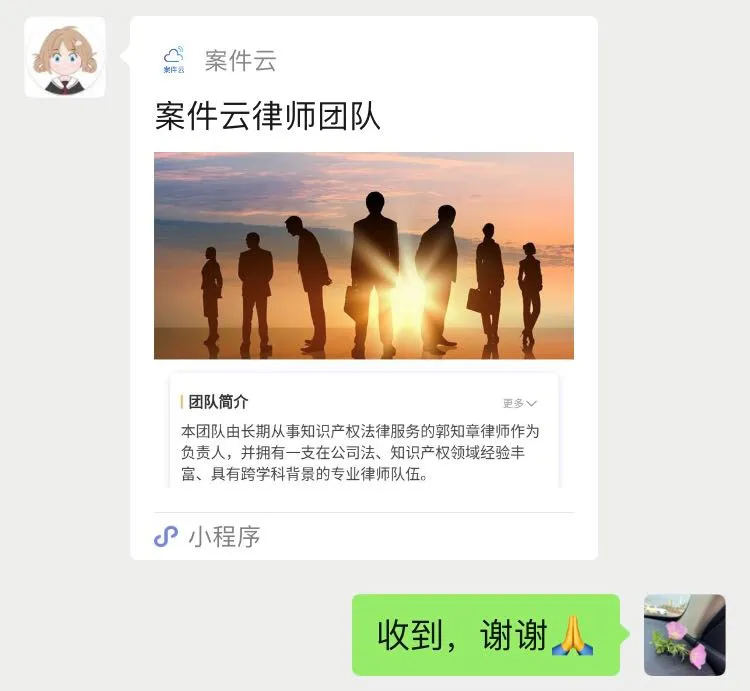Open the 案件云律师团队 card title
Screen dimensions: 750x691
pos(267,115)
